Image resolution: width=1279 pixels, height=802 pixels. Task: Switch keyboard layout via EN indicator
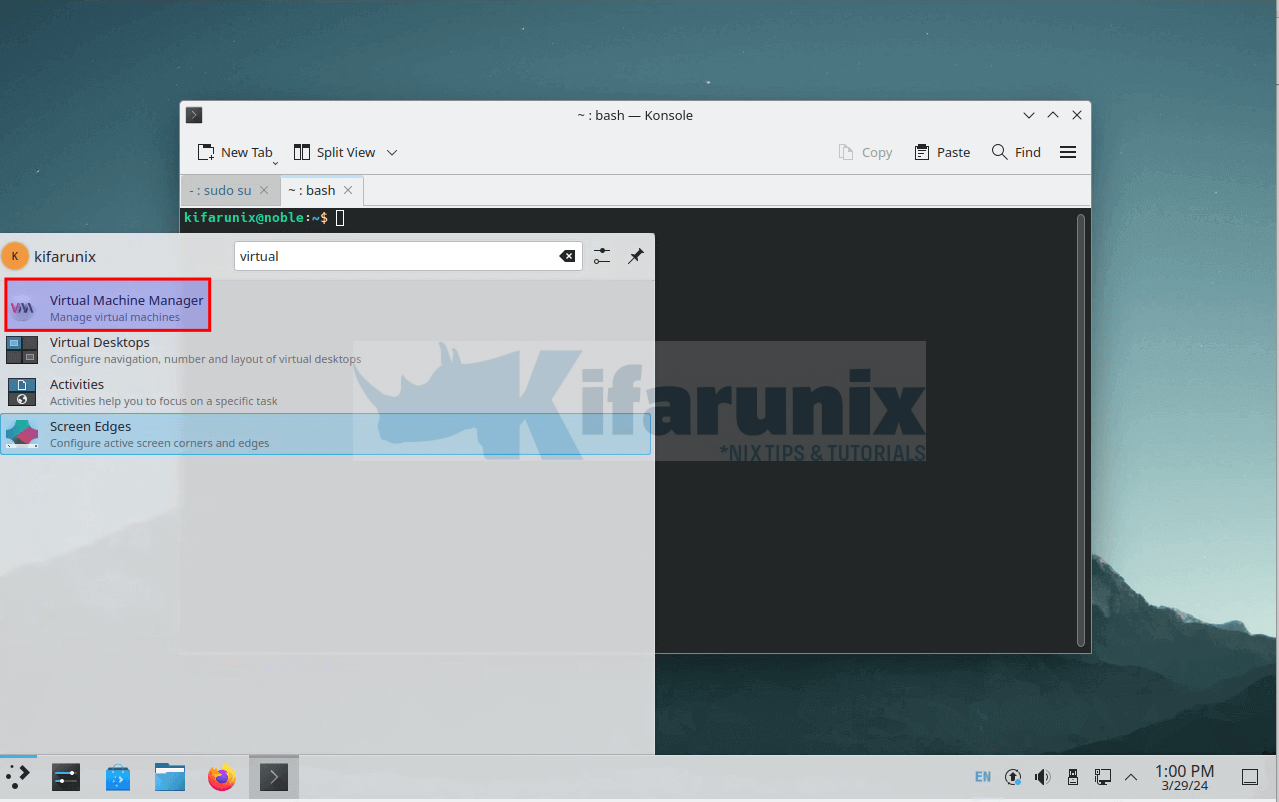point(982,776)
